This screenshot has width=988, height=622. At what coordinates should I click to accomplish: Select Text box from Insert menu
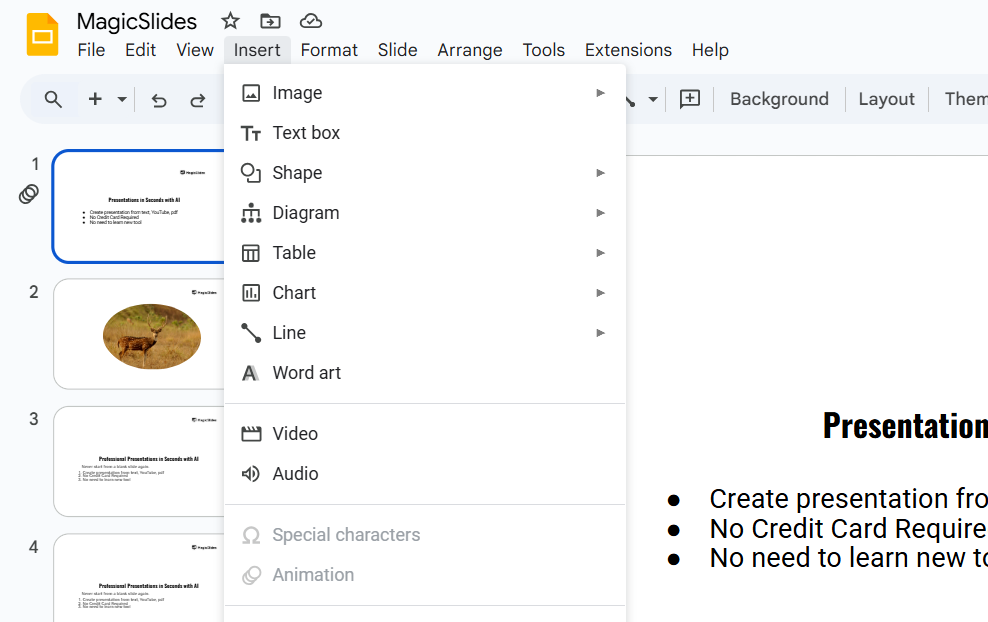point(306,133)
